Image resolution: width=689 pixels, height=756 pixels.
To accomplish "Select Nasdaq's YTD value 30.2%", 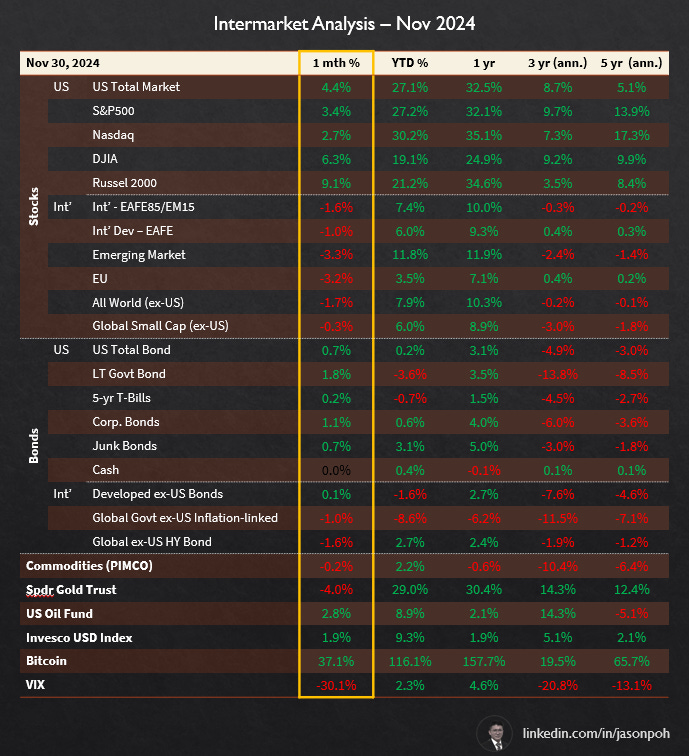I will coord(410,135).
